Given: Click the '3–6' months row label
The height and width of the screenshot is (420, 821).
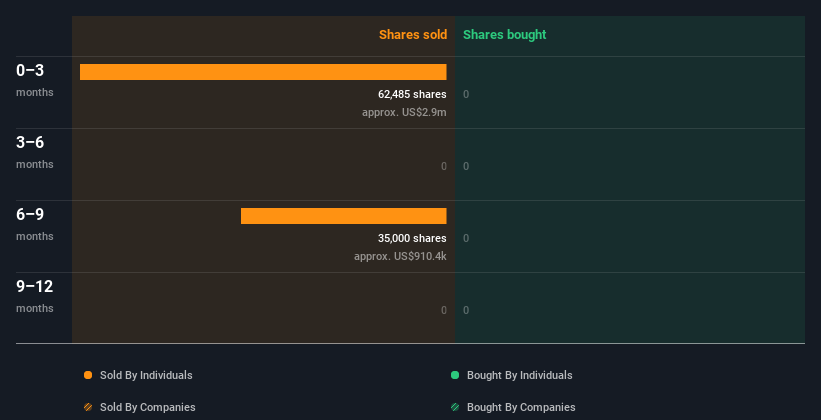Looking at the screenshot, I should click(30, 142).
